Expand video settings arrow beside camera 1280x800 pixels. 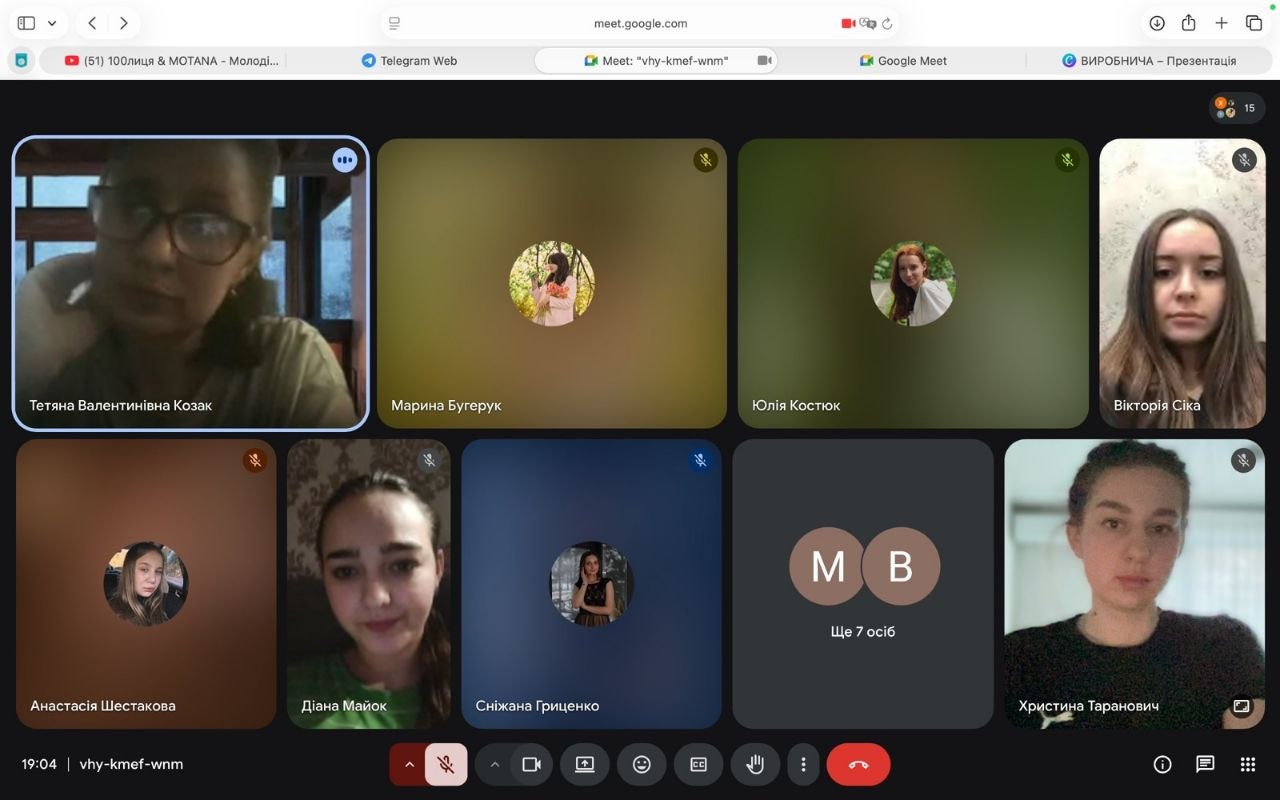pos(494,765)
